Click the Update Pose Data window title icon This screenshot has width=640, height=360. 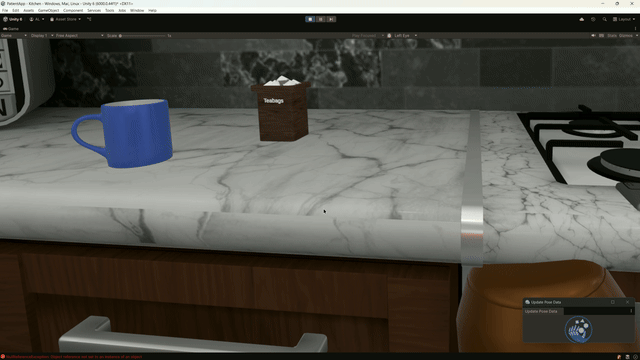tap(527, 302)
